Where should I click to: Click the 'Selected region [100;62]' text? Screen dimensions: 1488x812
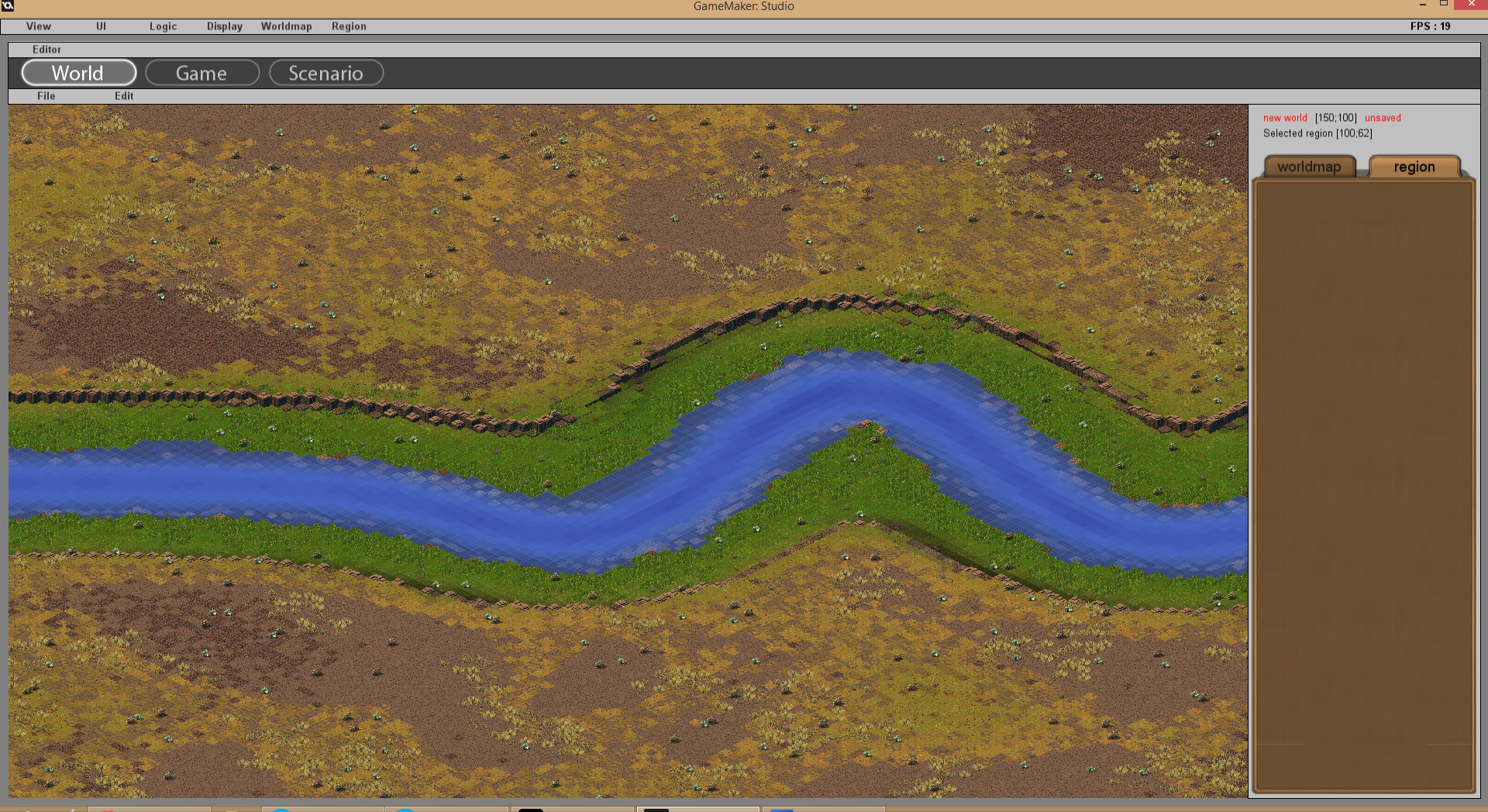pyautogui.click(x=1317, y=133)
